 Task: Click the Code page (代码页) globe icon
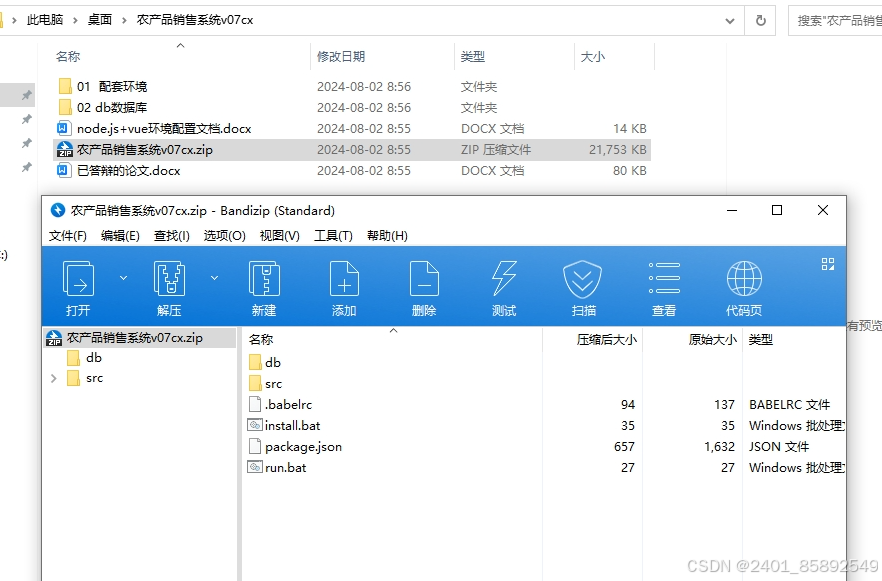click(x=744, y=288)
